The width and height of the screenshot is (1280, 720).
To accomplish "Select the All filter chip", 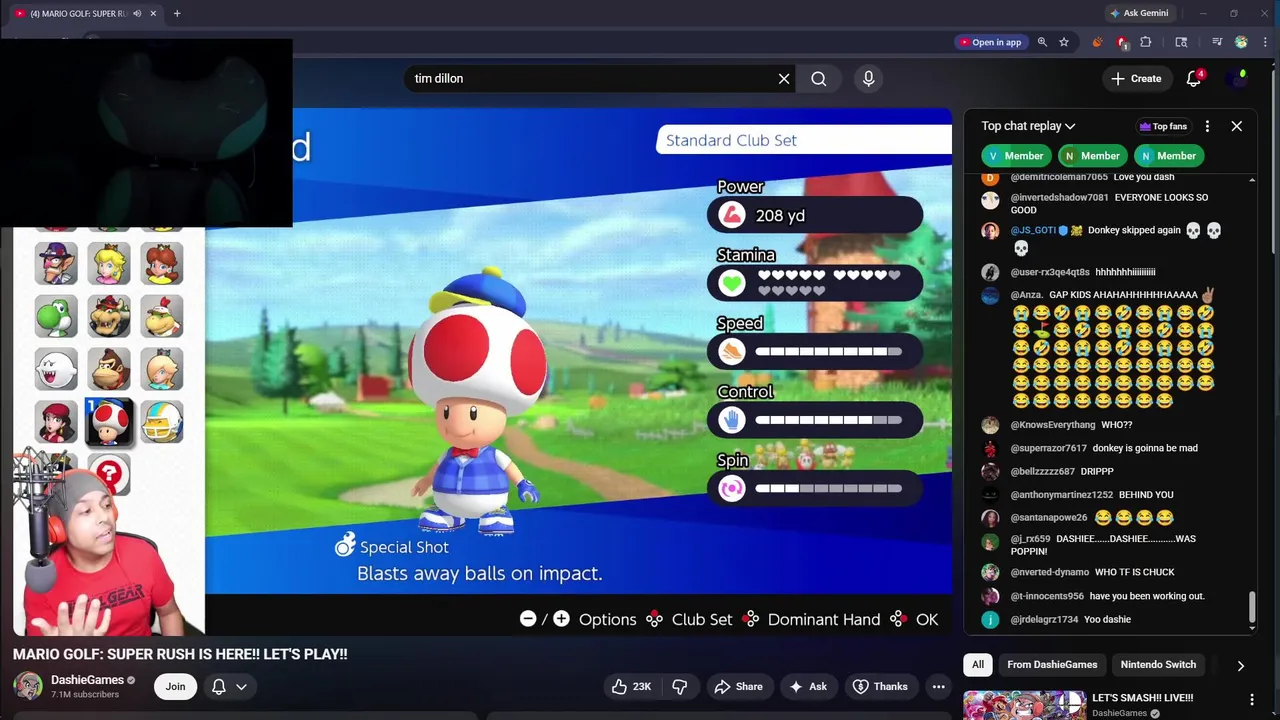I will 978,665.
